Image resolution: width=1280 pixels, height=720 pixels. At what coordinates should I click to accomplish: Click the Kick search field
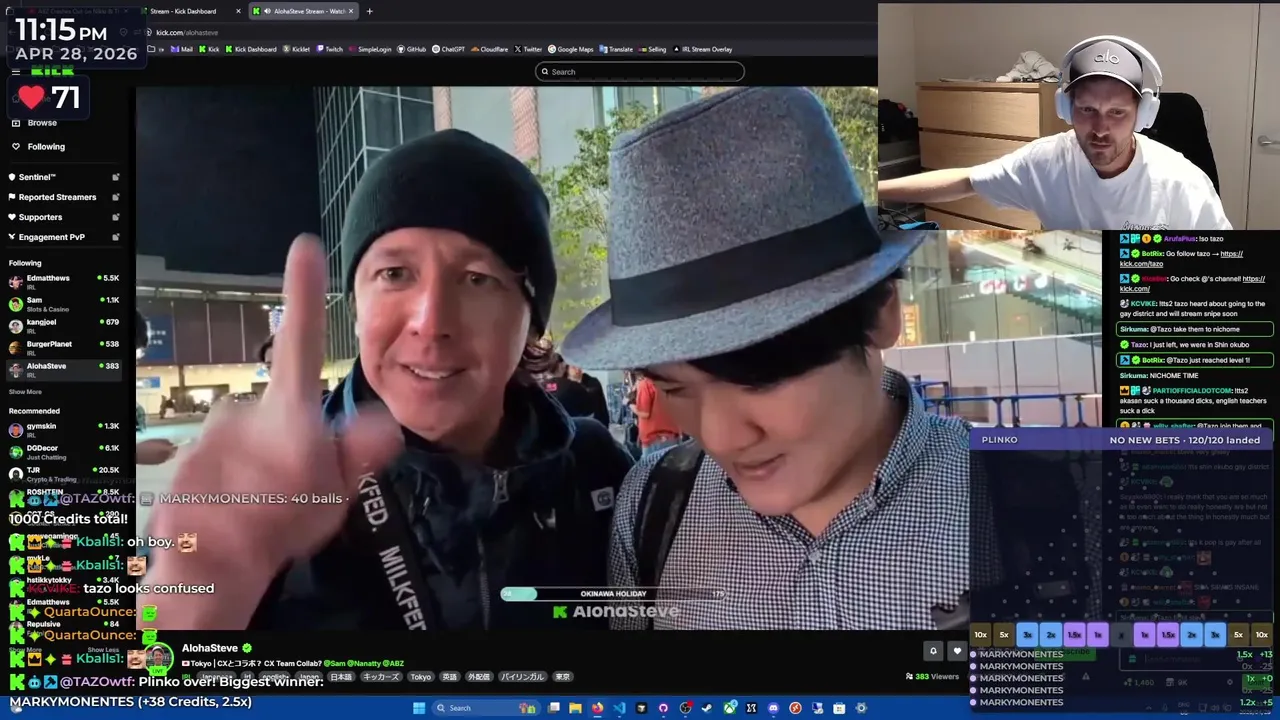pyautogui.click(x=640, y=71)
